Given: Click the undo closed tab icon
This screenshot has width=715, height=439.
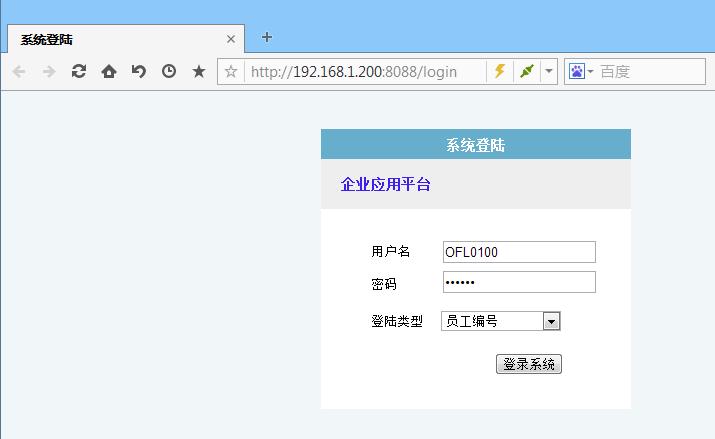Looking at the screenshot, I should pyautogui.click(x=139, y=72).
